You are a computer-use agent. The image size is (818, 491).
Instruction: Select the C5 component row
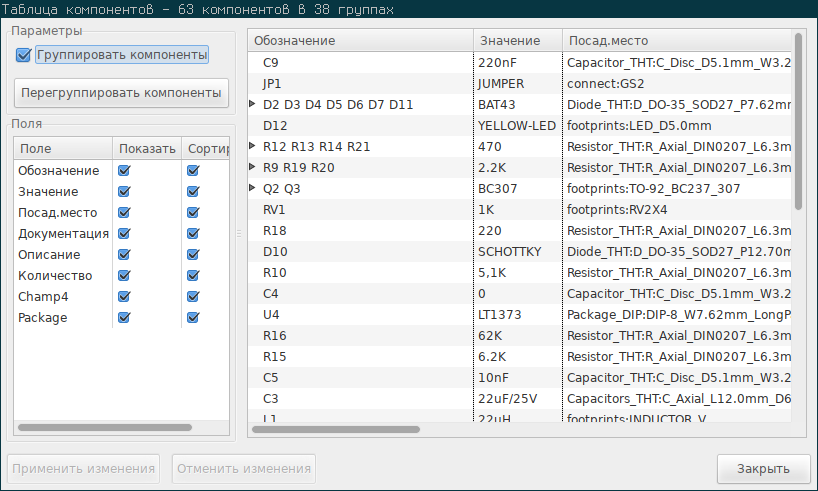[520, 378]
